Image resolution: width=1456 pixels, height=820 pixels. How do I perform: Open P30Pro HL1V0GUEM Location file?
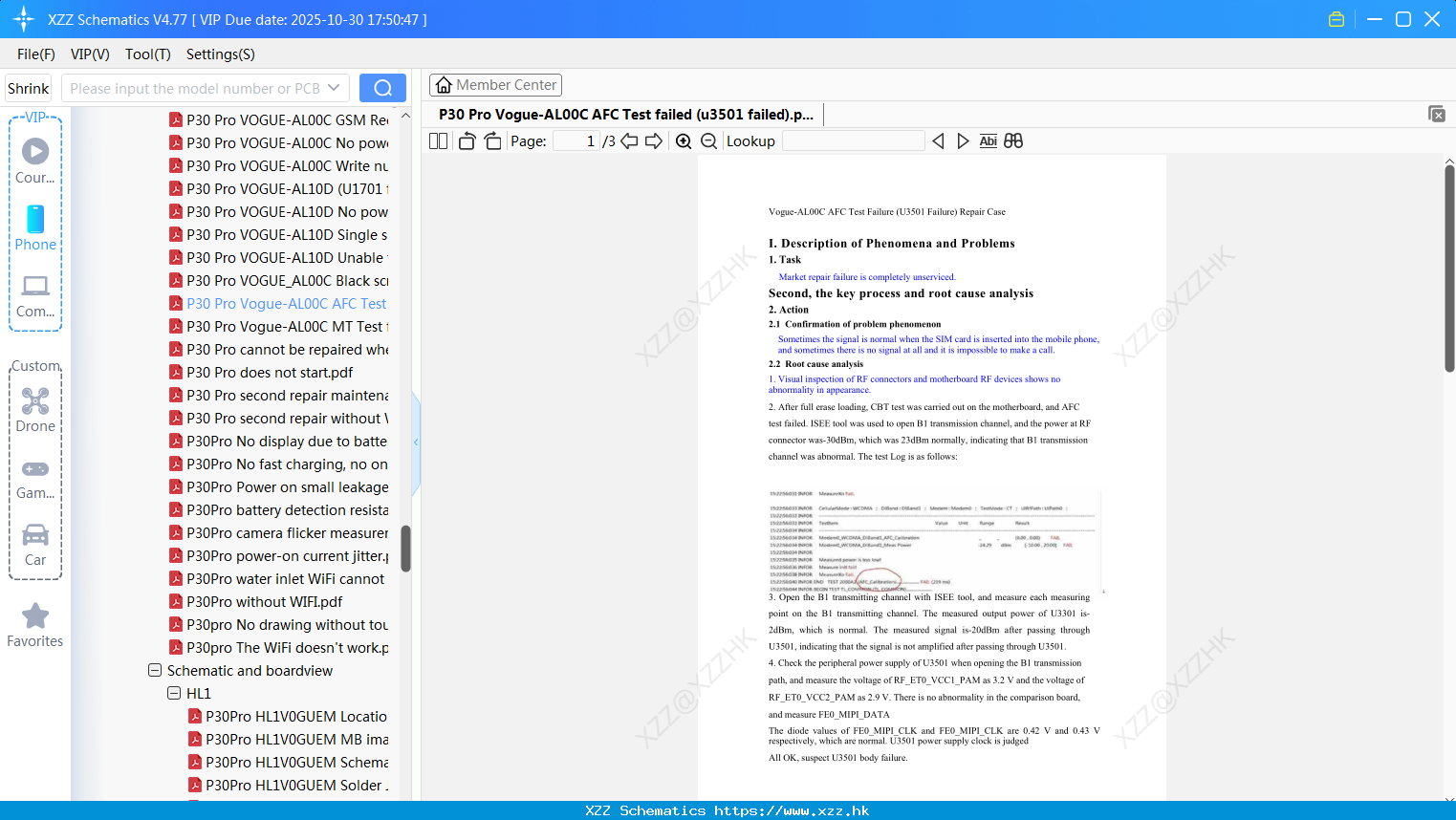[289, 716]
